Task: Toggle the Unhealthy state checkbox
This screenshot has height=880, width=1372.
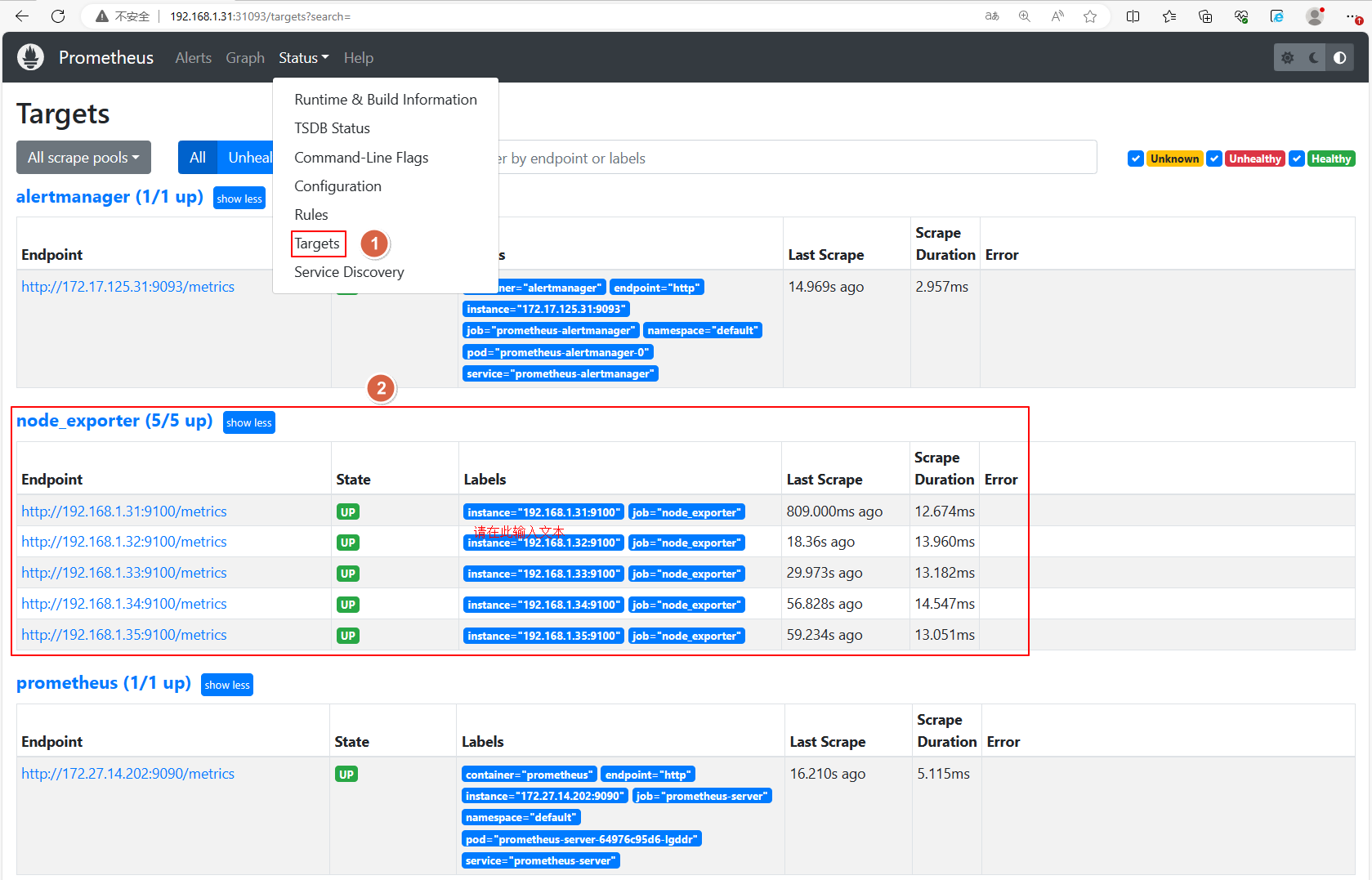Action: (1214, 159)
